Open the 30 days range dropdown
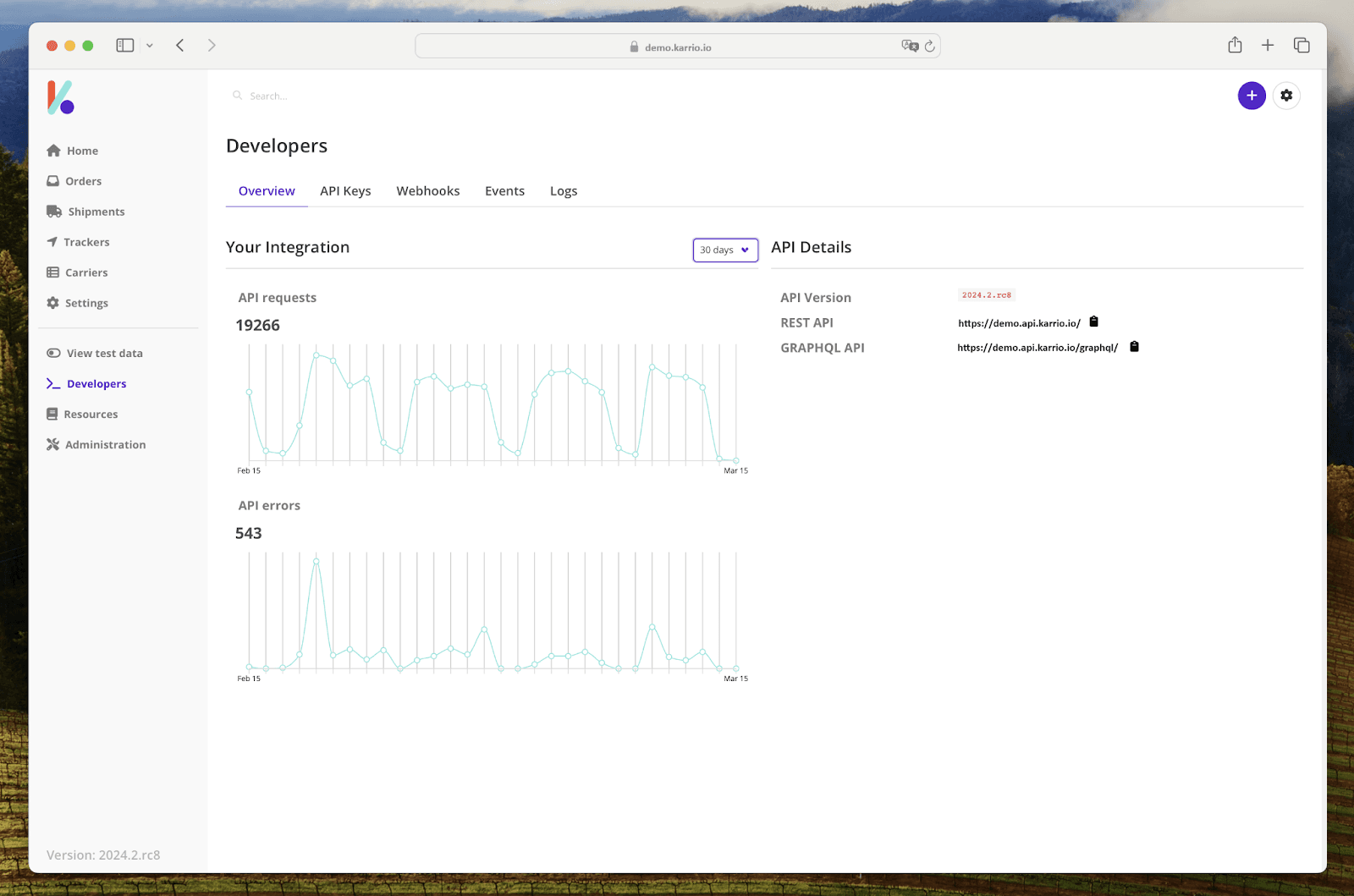The image size is (1354, 896). point(724,250)
